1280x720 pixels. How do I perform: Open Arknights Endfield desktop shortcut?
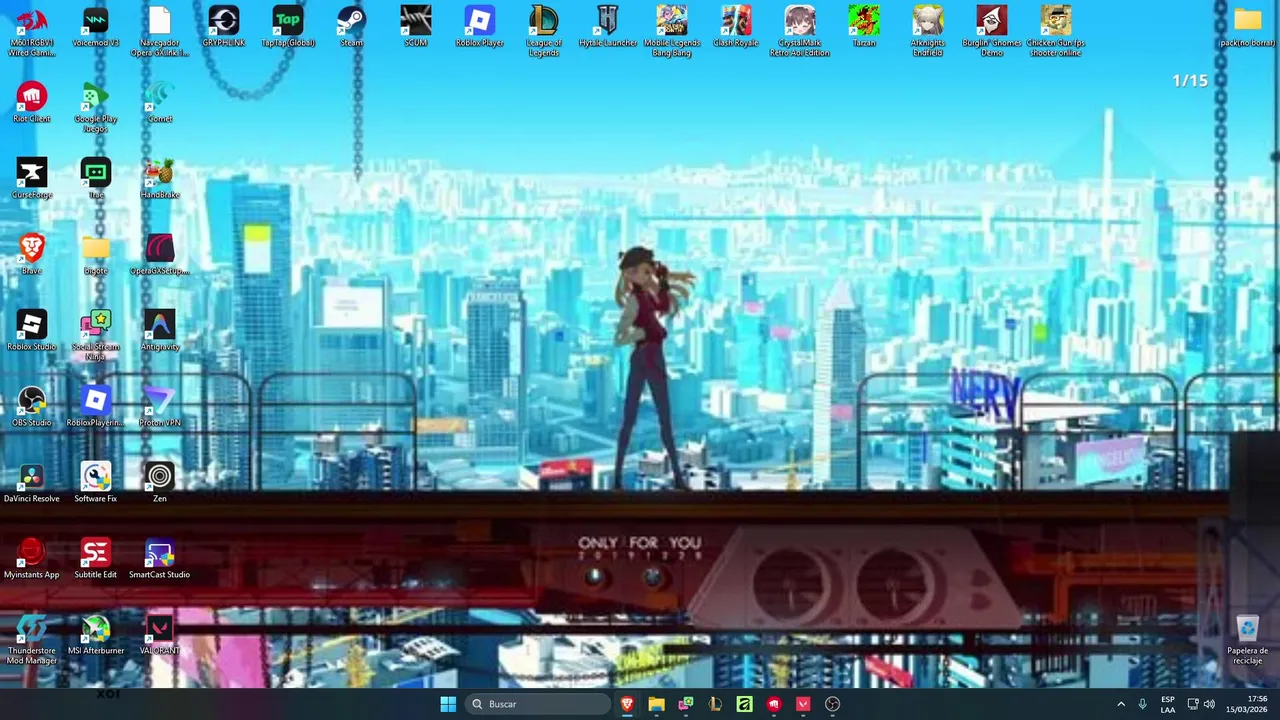[x=928, y=31]
